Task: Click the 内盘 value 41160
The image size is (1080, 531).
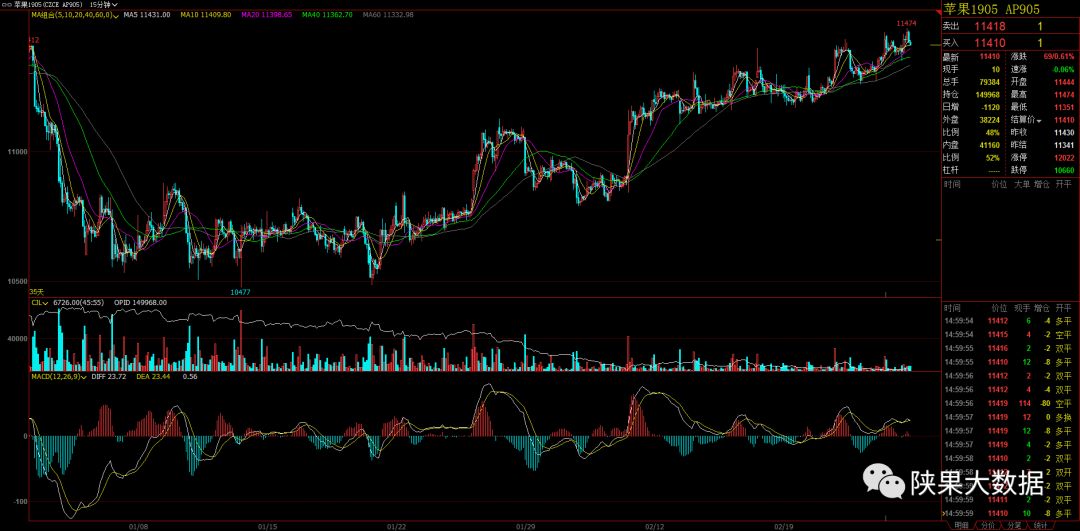Action: pos(990,145)
